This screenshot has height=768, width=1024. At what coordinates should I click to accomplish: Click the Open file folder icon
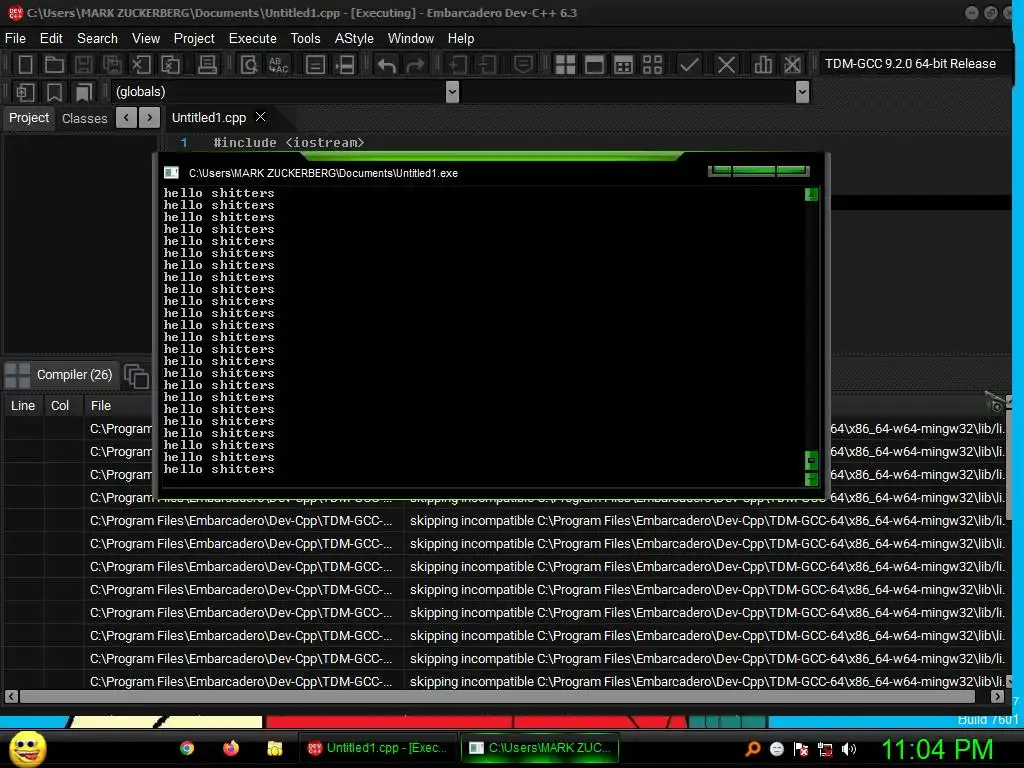coord(54,64)
